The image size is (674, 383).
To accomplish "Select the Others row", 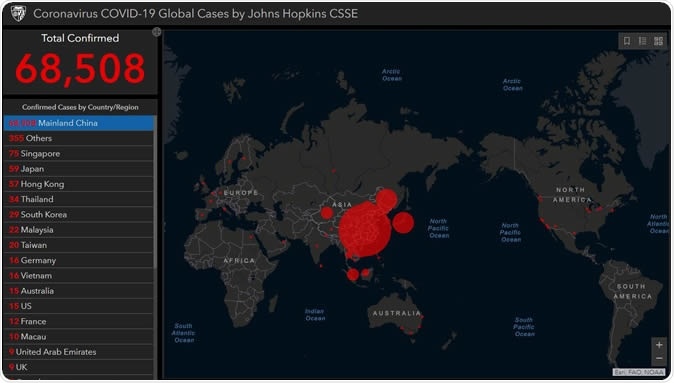I will (x=79, y=138).
